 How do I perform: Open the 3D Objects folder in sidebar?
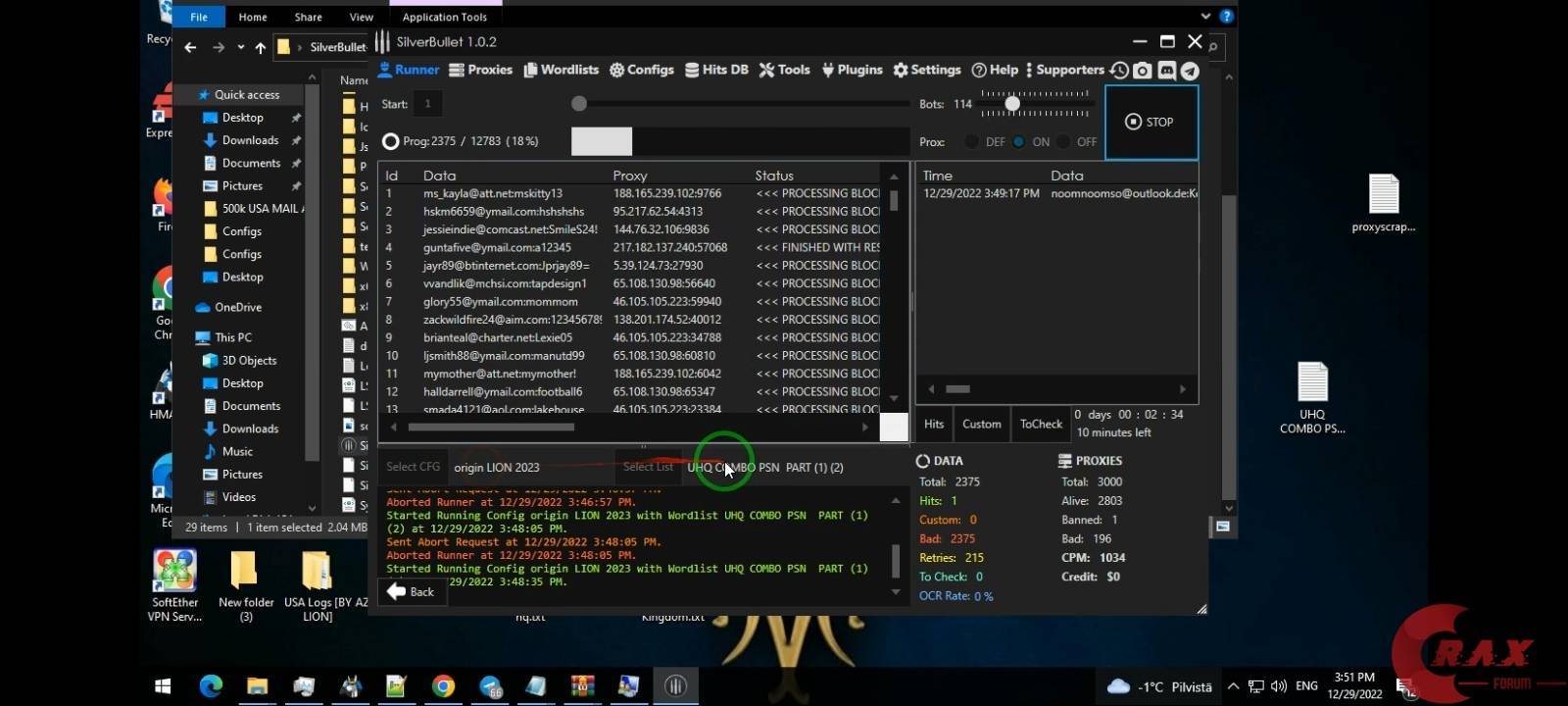pos(249,360)
